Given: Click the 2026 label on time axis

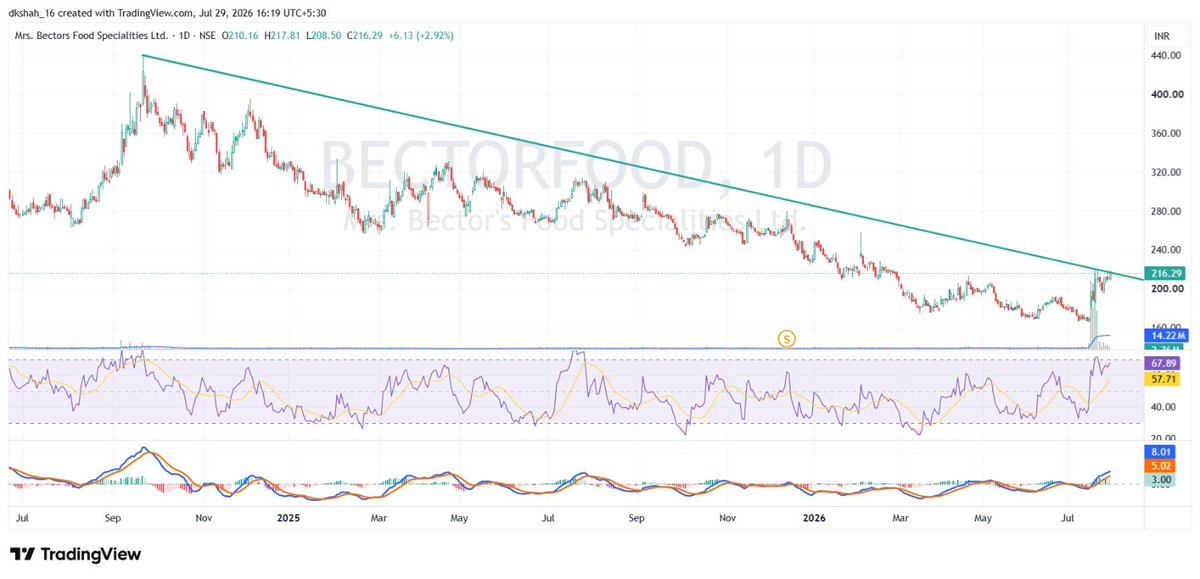Looking at the screenshot, I should pos(817,519).
